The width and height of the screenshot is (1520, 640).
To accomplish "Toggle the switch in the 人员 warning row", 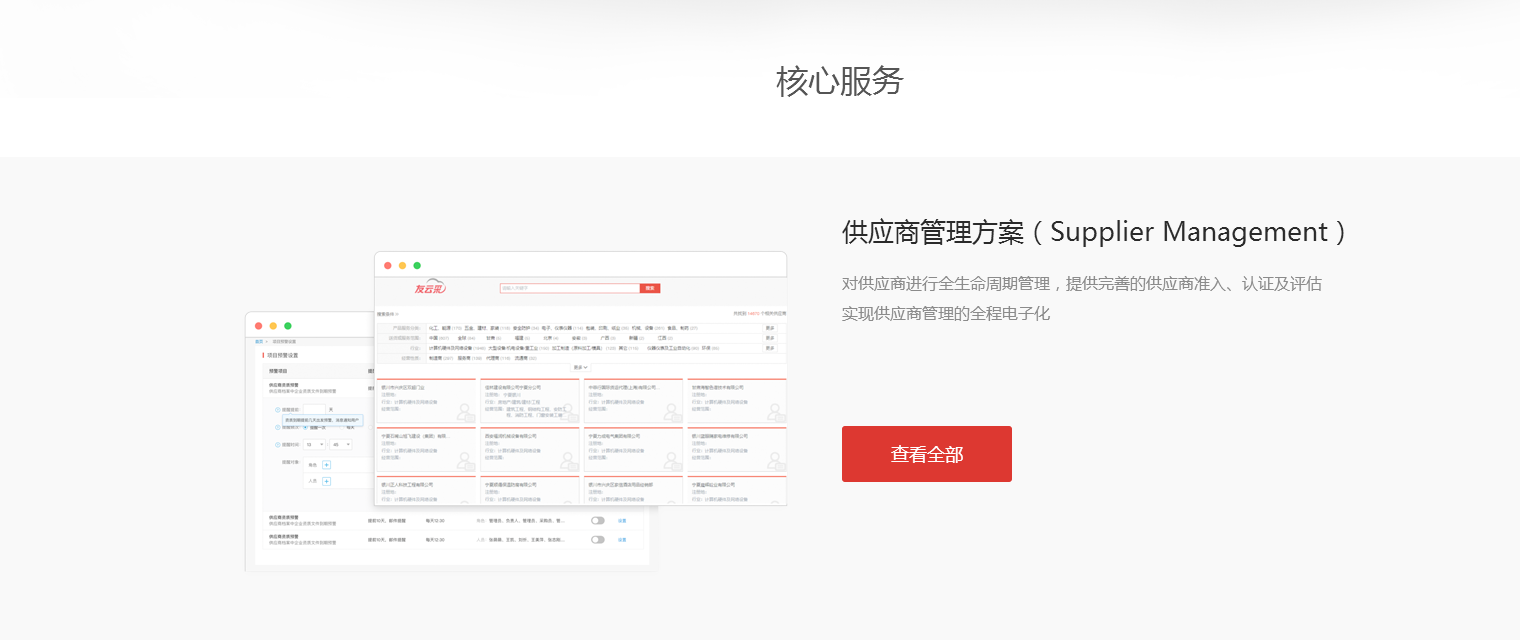I will 598,539.
